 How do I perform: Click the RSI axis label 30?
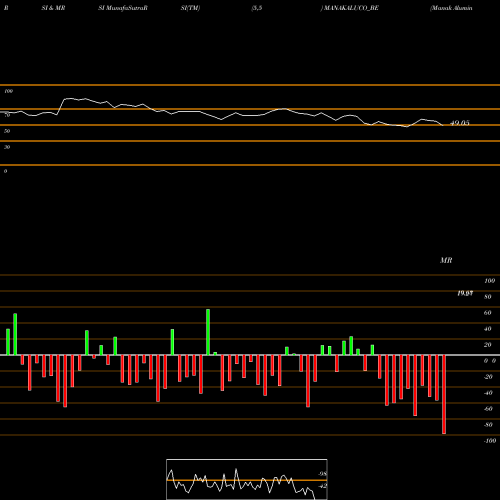[x=7, y=147]
